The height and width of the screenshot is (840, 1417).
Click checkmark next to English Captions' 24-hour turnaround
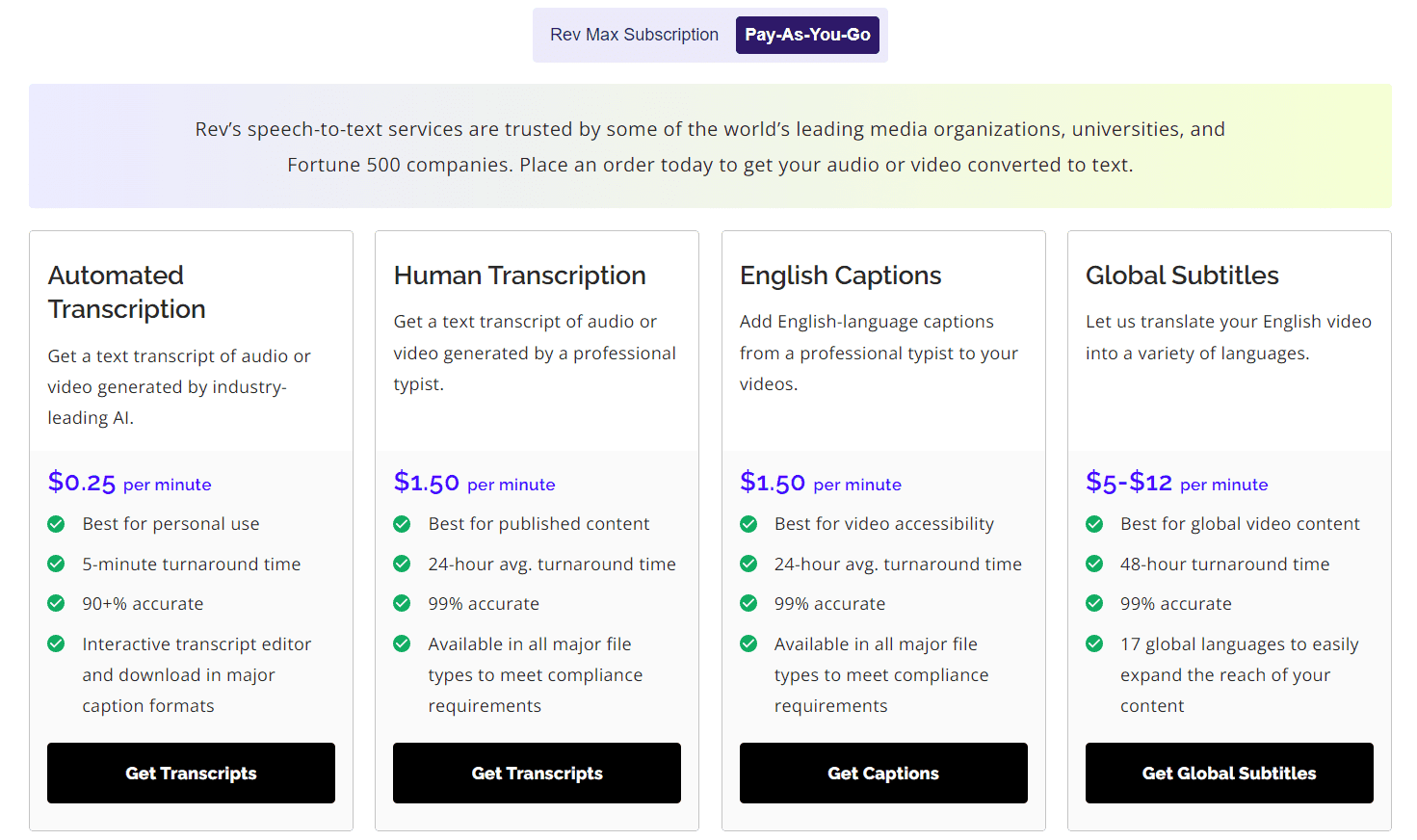point(748,564)
